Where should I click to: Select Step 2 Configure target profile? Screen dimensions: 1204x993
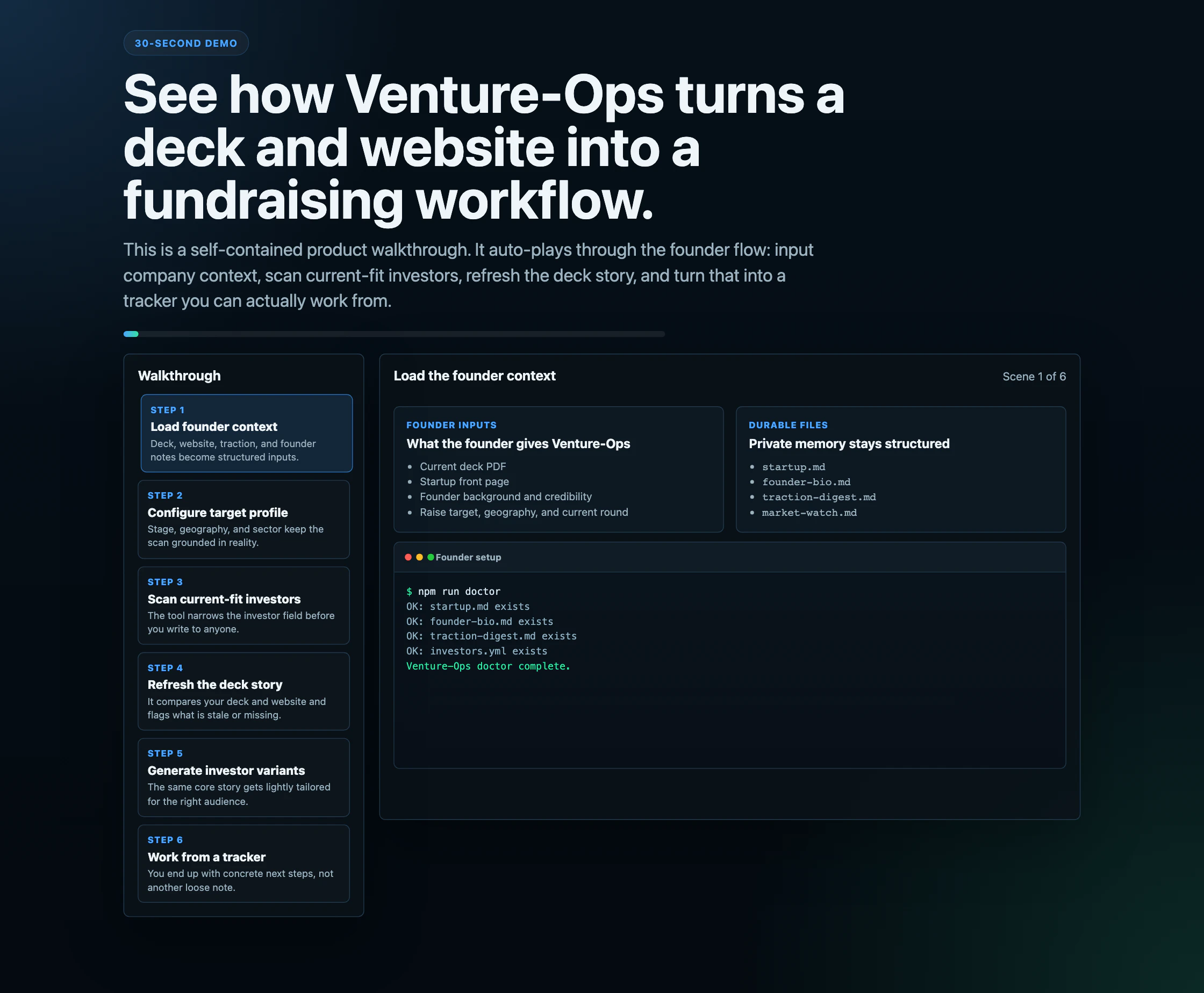pyautogui.click(x=244, y=520)
